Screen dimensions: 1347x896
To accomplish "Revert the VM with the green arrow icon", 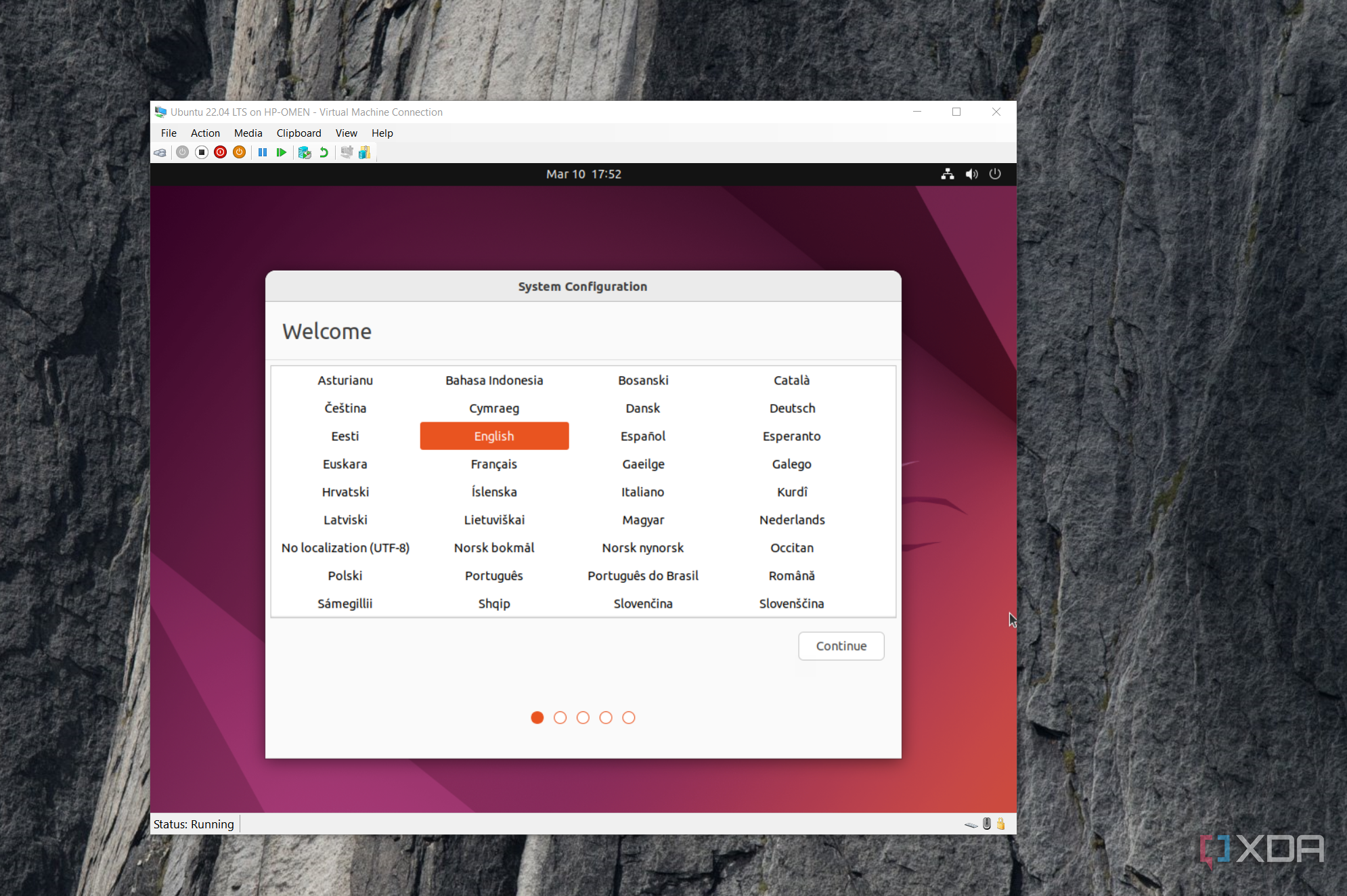I will pyautogui.click(x=324, y=153).
